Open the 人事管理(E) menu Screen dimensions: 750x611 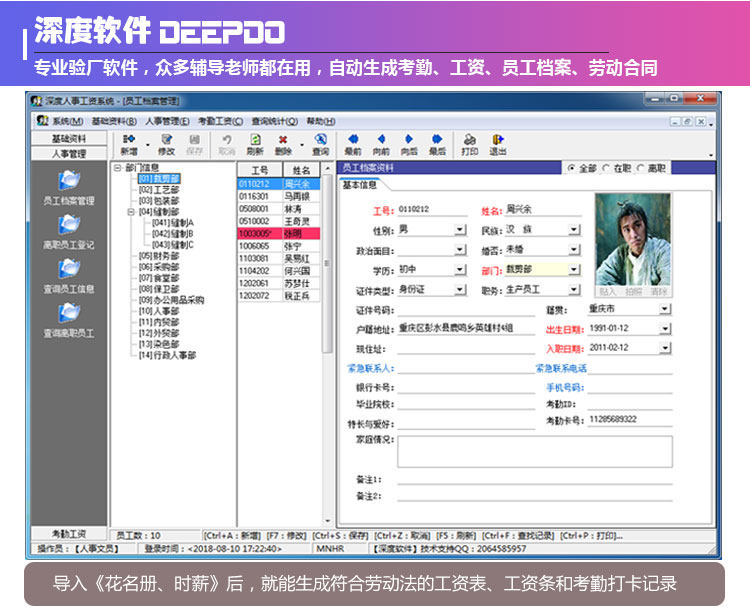pyautogui.click(x=167, y=122)
